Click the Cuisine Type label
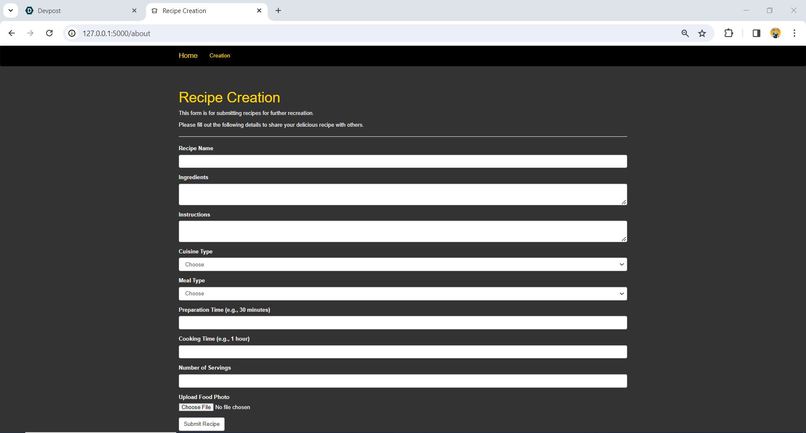The width and height of the screenshot is (806, 433). pyautogui.click(x=195, y=251)
